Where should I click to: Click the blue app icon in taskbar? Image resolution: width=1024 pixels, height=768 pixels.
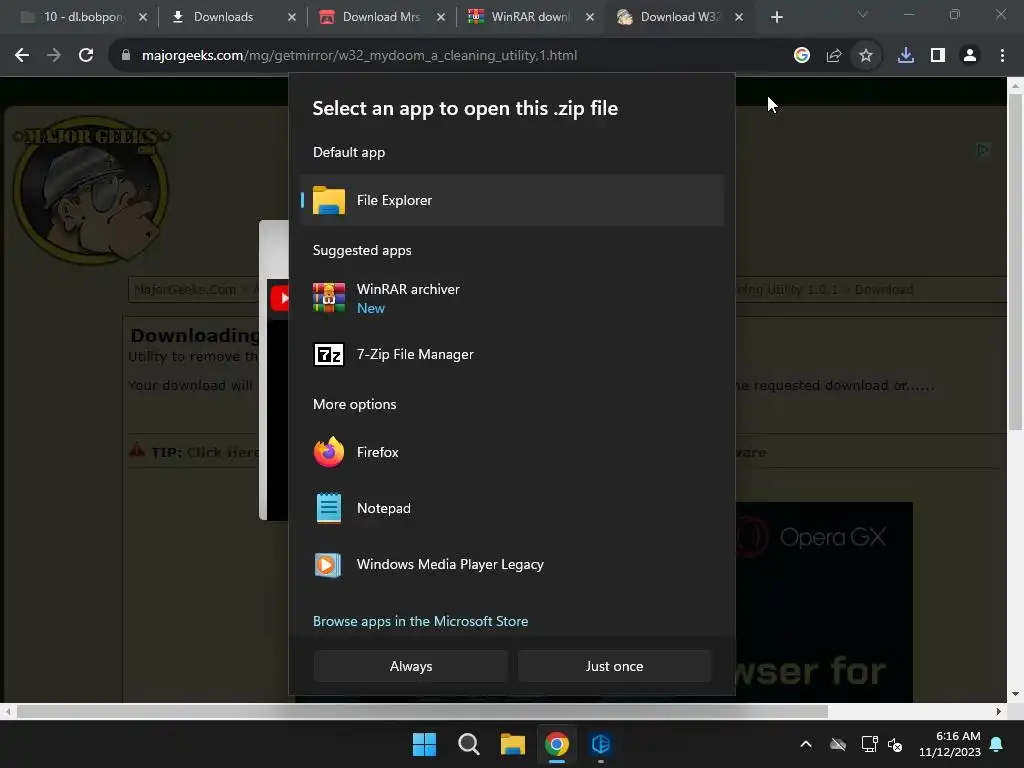[601, 744]
